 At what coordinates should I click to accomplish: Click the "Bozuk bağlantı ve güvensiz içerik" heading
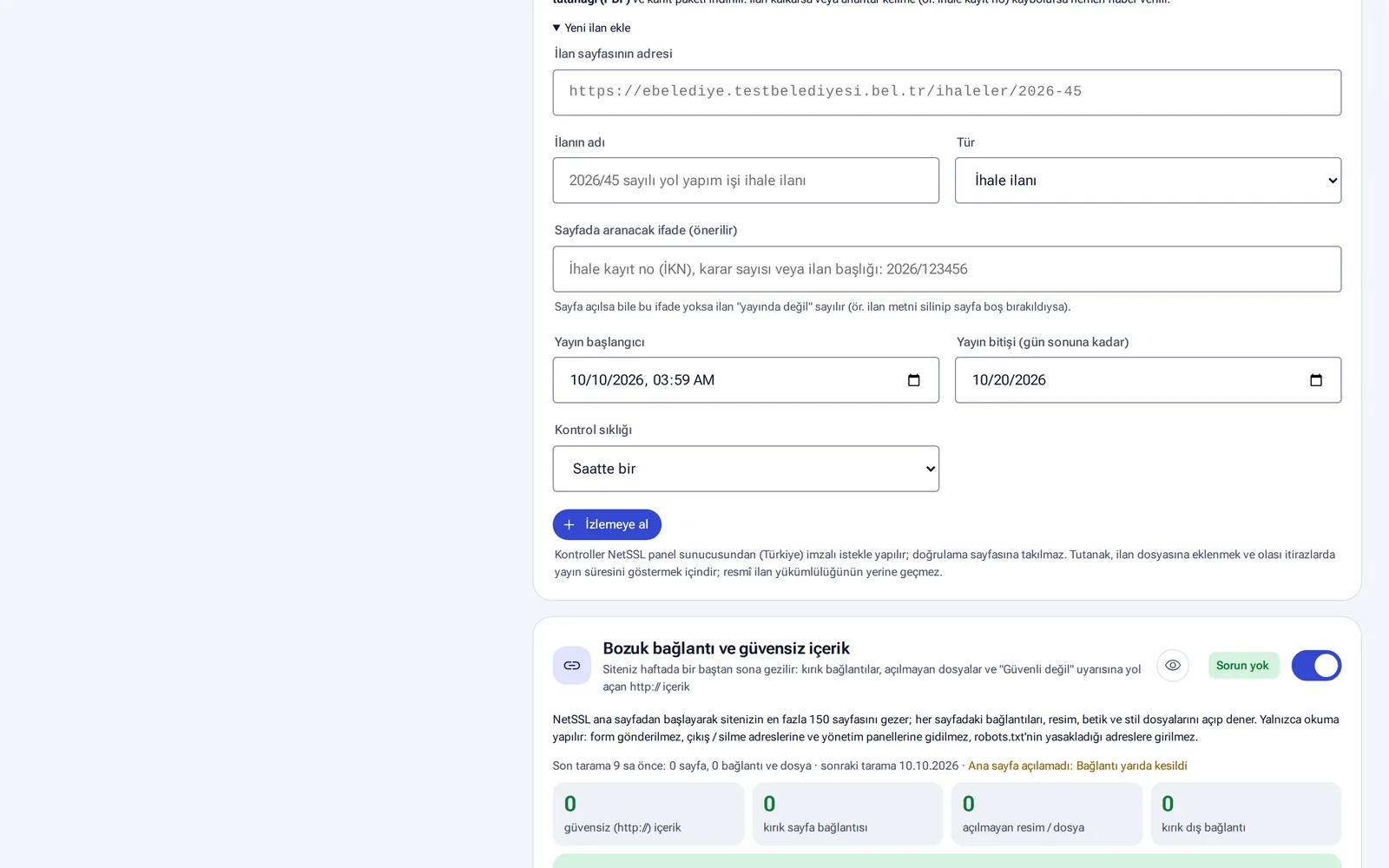tap(726, 648)
